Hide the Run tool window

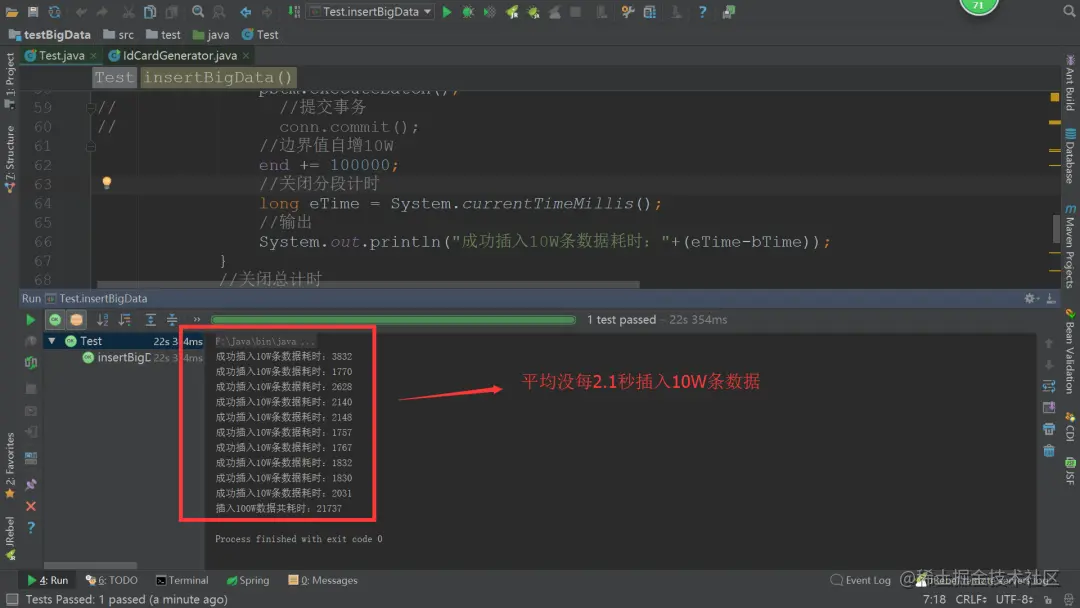(1051, 298)
